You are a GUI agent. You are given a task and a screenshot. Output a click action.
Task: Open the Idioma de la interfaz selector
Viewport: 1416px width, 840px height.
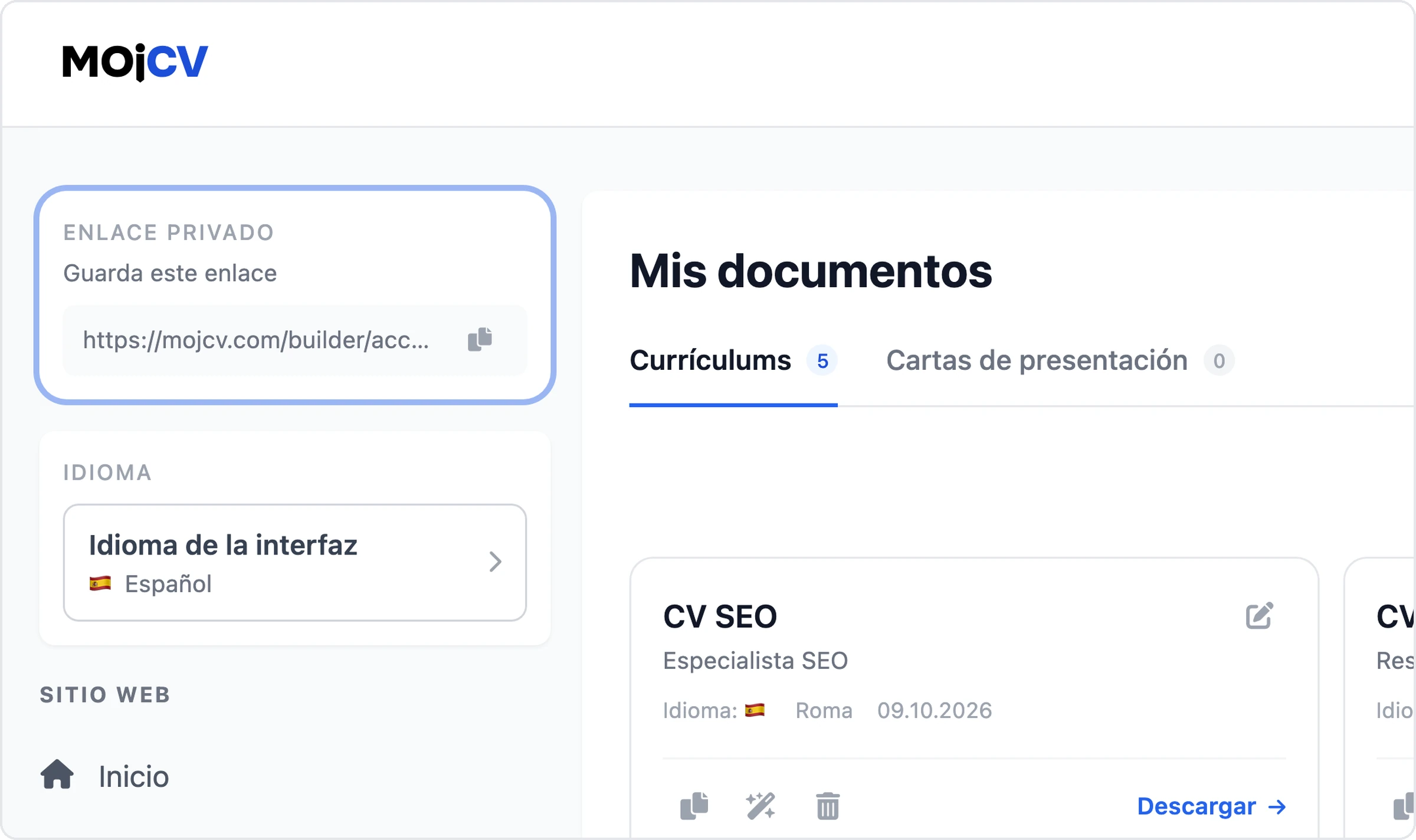click(x=295, y=562)
